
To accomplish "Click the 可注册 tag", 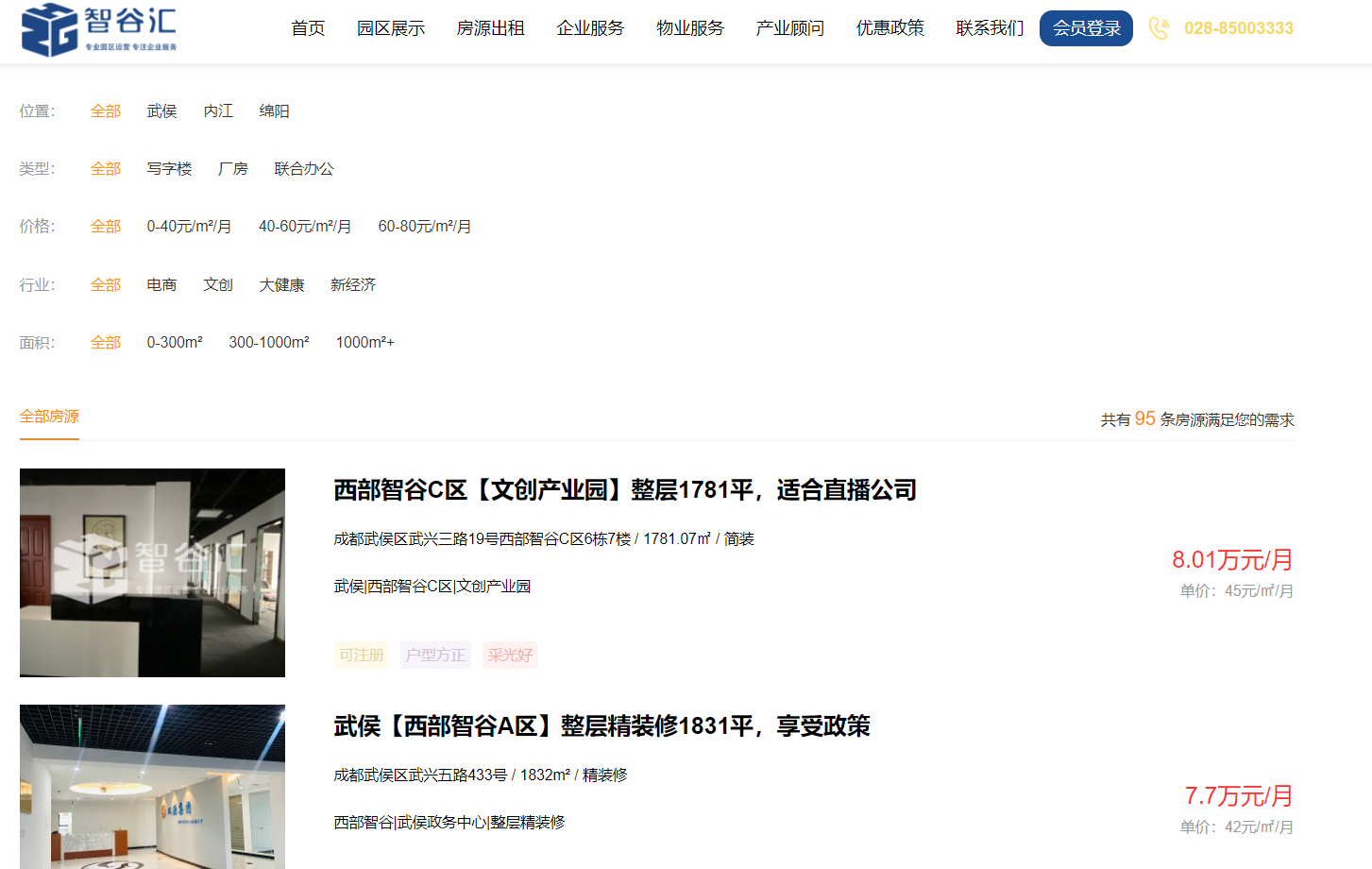I will pyautogui.click(x=362, y=655).
